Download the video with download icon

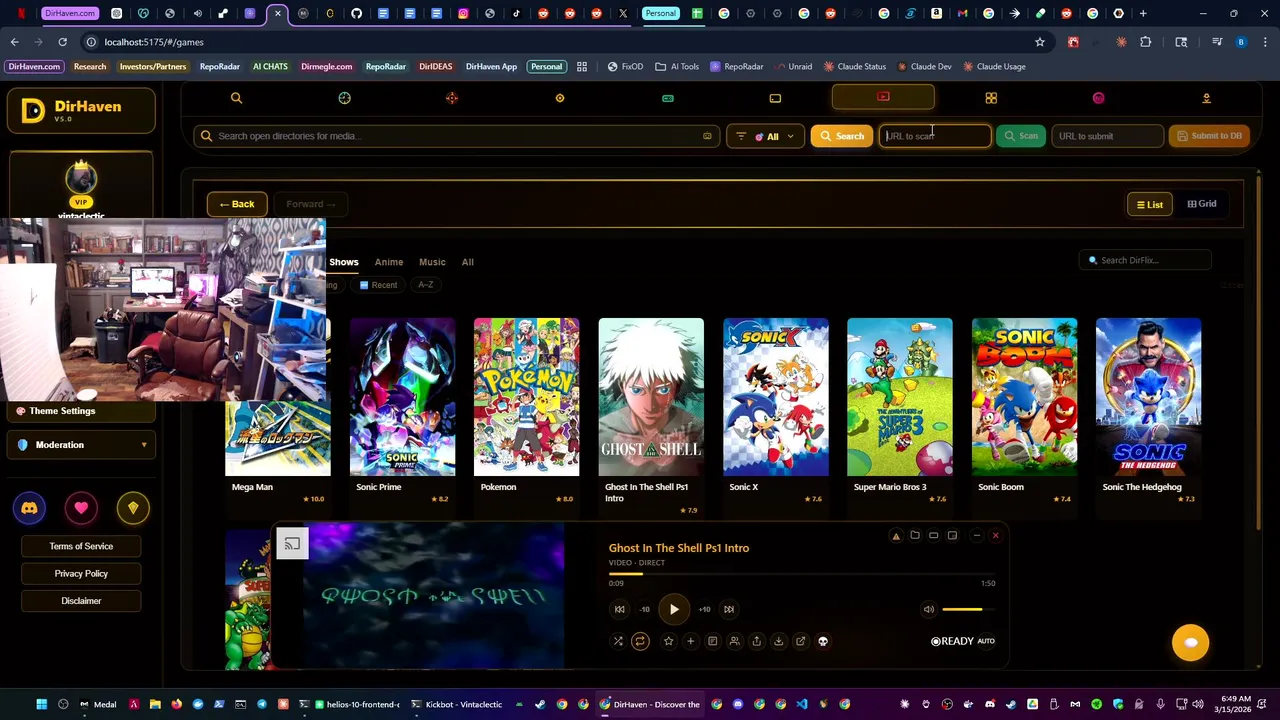click(x=778, y=641)
